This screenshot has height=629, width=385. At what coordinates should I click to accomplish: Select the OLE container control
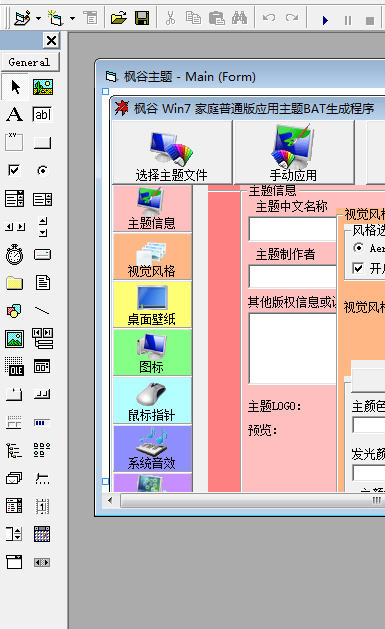point(14,367)
